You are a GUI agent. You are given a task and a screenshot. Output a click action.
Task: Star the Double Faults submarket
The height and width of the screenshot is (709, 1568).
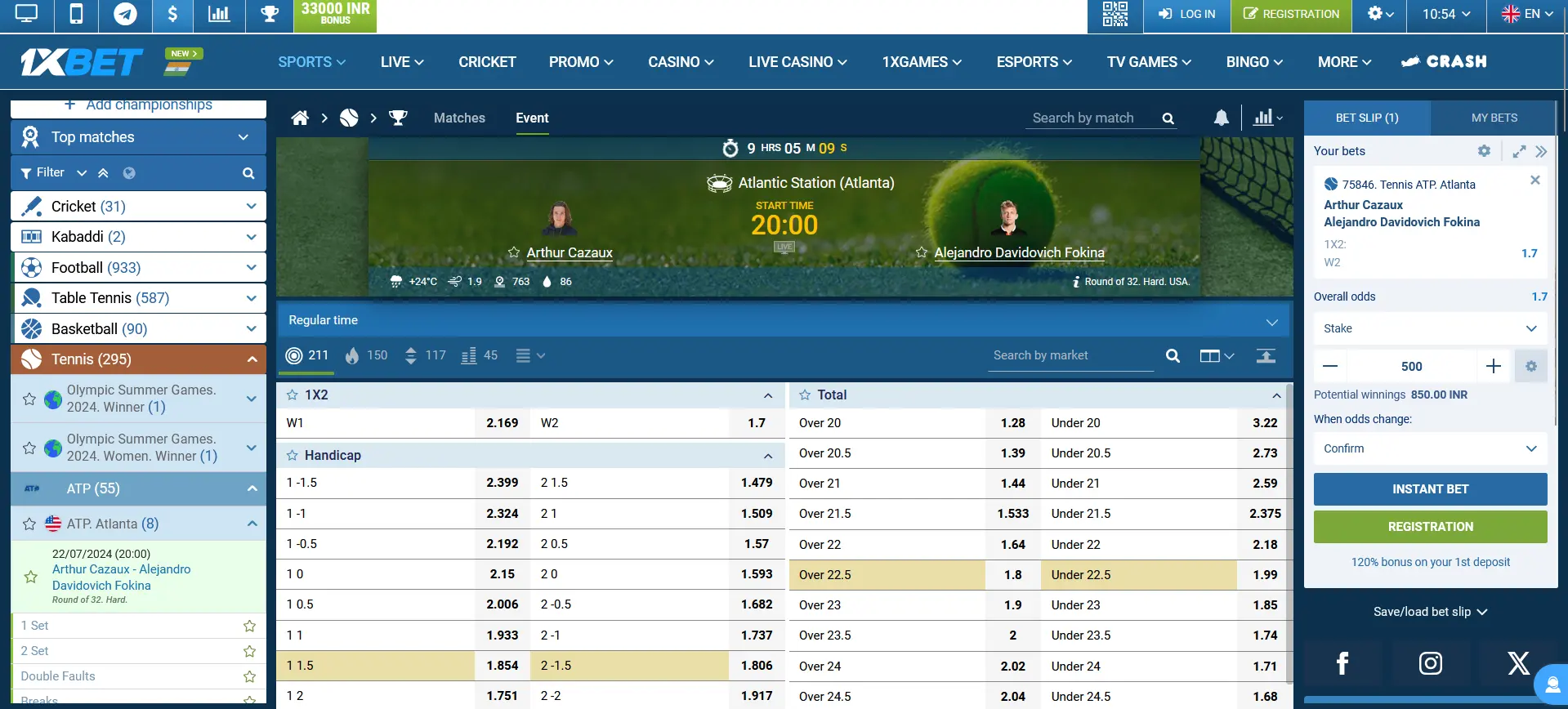[249, 676]
